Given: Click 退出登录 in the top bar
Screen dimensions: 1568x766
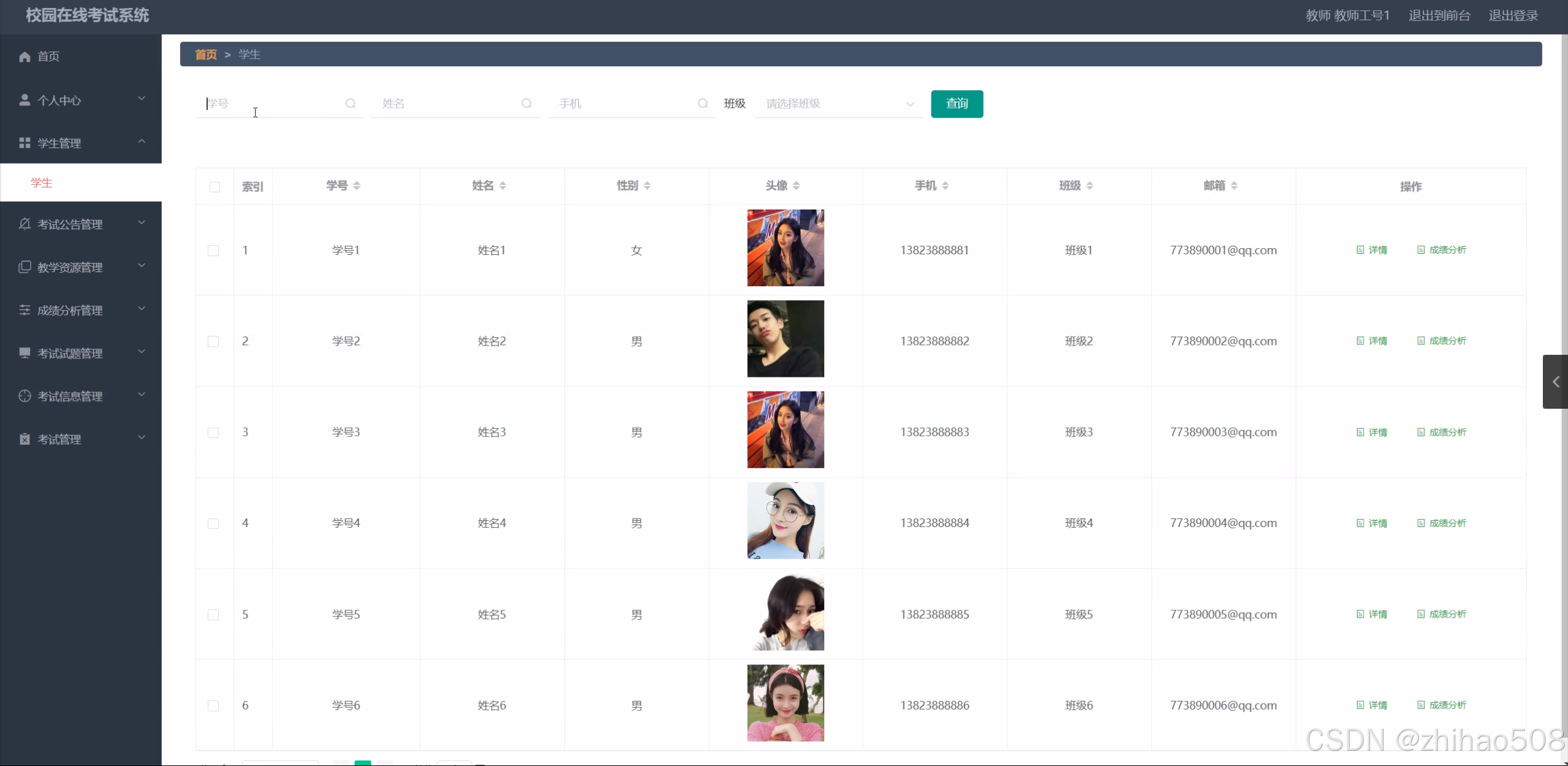Looking at the screenshot, I should (1513, 15).
